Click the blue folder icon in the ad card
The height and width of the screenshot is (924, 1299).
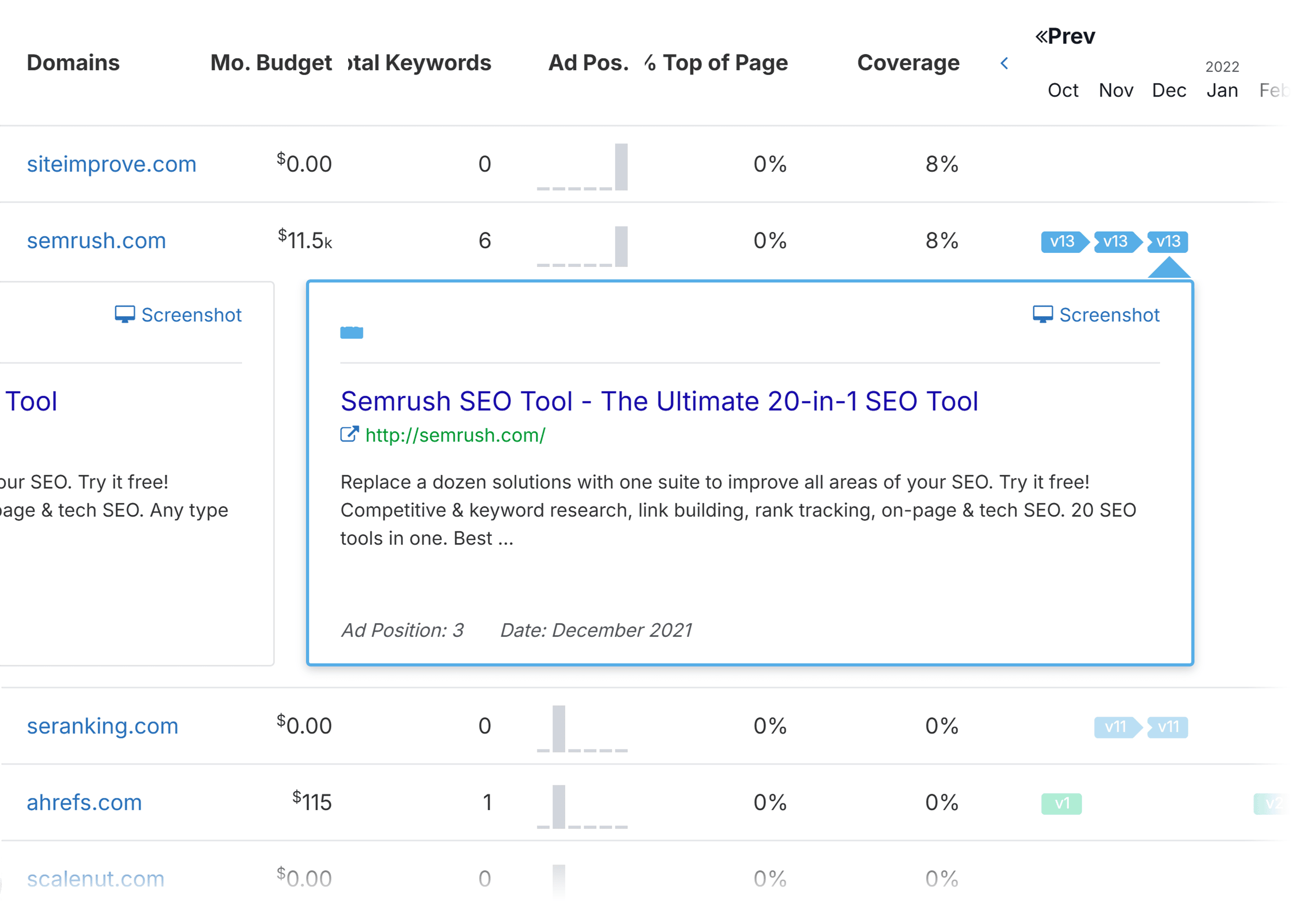[x=352, y=333]
